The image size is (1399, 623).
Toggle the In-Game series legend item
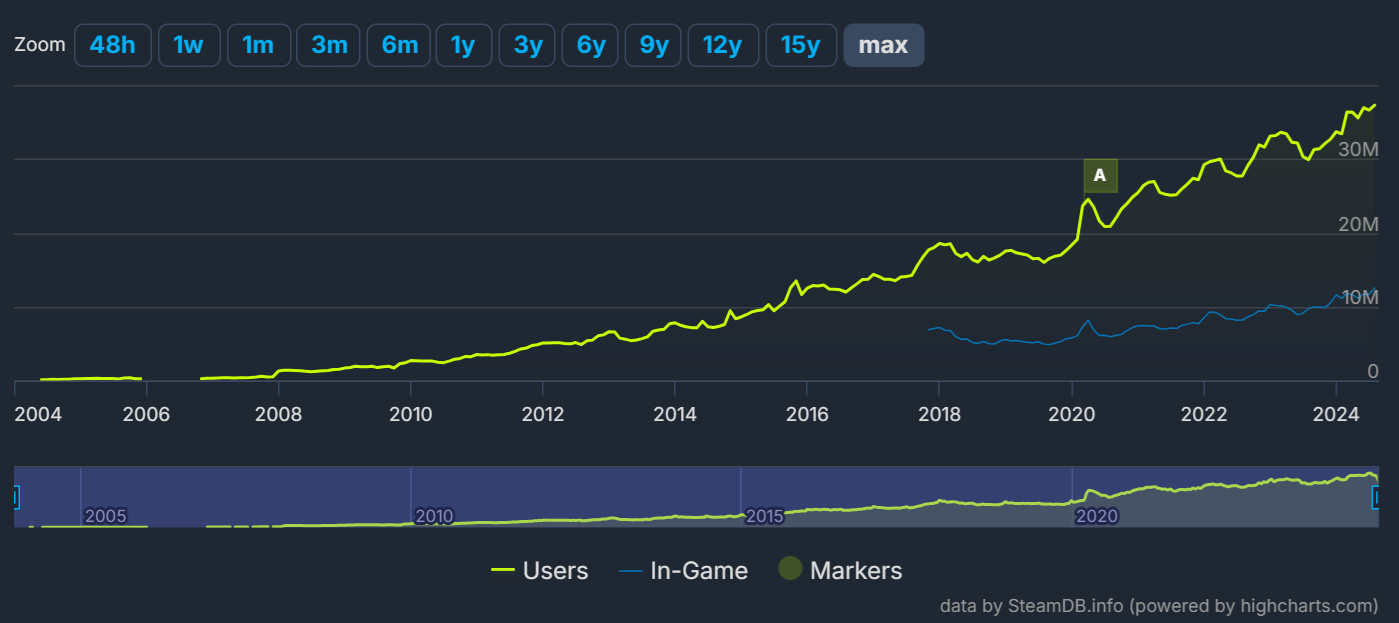683,571
